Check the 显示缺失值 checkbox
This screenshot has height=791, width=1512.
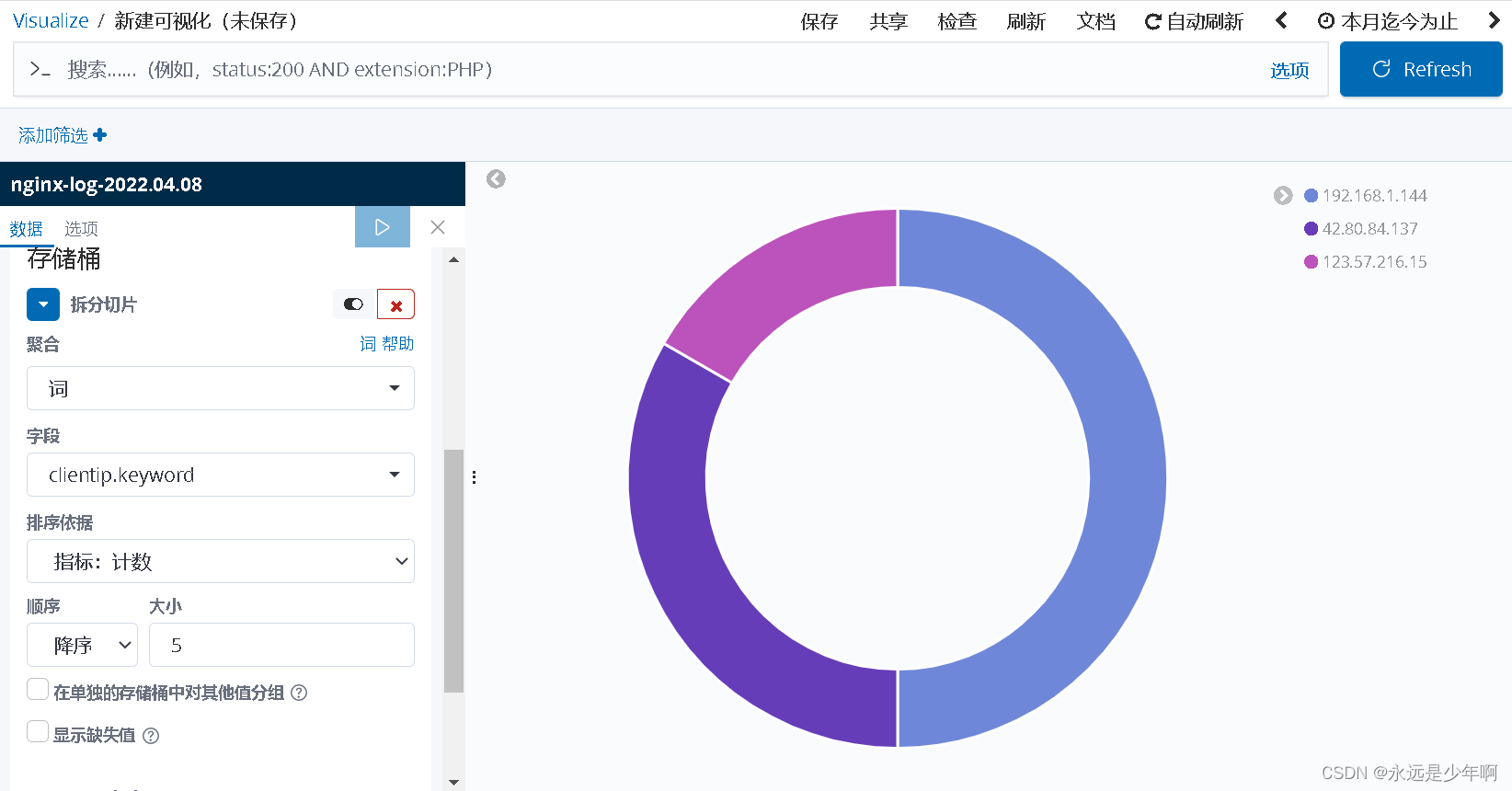38,732
